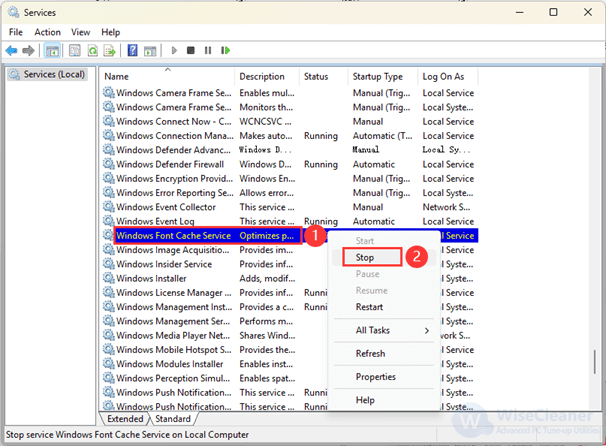Viewport: 606px width, 446px height.
Task: Toggle the Show/Hide Console Tree icon
Action: [x=52, y=51]
